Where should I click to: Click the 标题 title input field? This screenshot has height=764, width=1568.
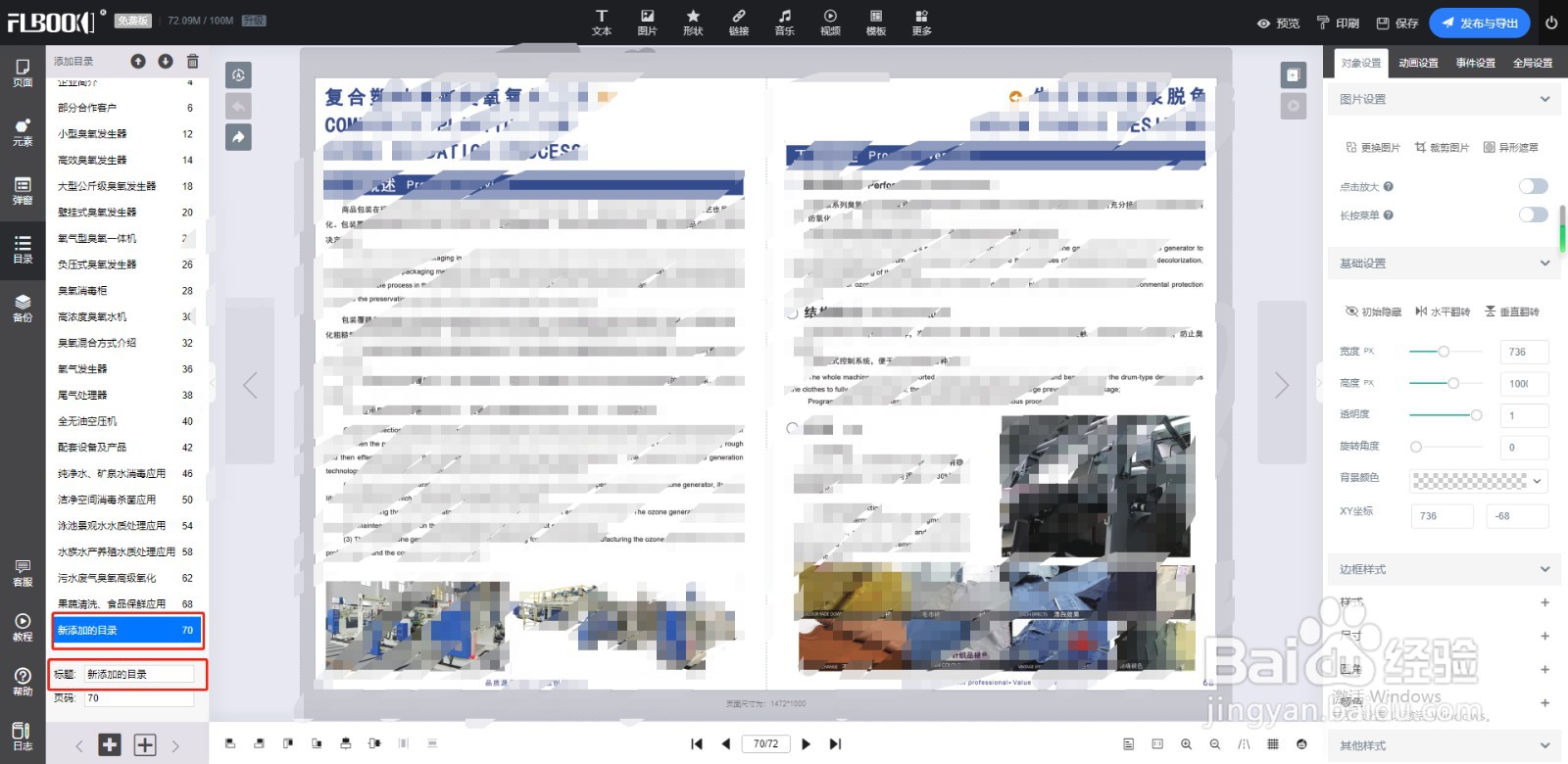pos(139,674)
